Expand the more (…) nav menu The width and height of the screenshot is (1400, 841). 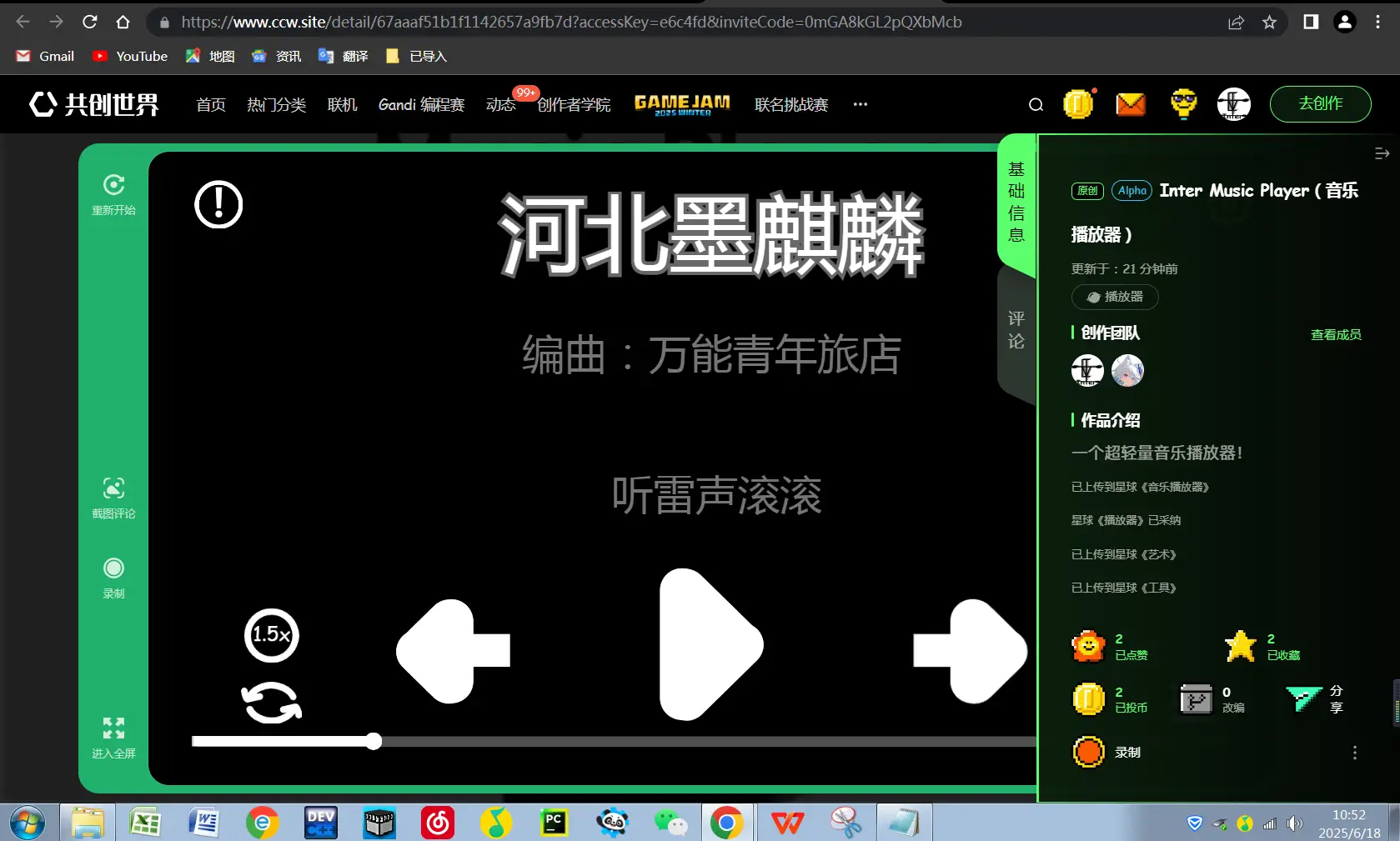861,104
